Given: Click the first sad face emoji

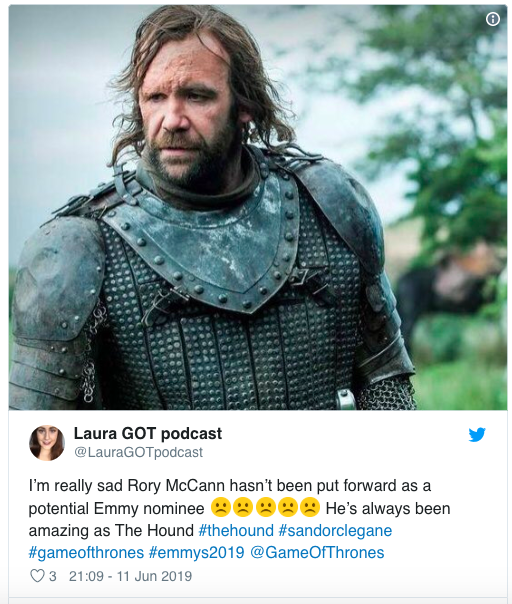Looking at the screenshot, I should pos(221,508).
